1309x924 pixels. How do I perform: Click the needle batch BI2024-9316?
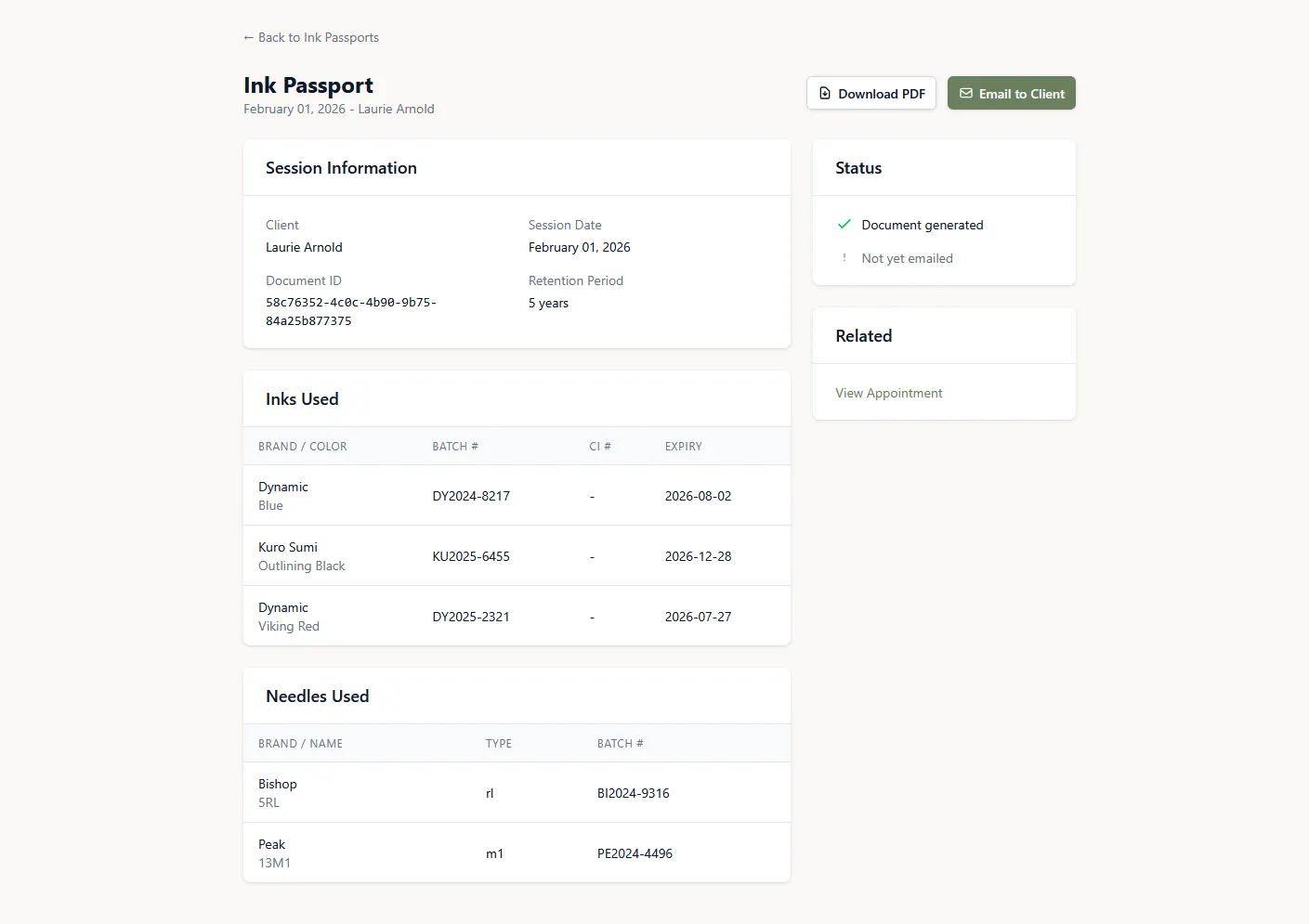coord(633,793)
